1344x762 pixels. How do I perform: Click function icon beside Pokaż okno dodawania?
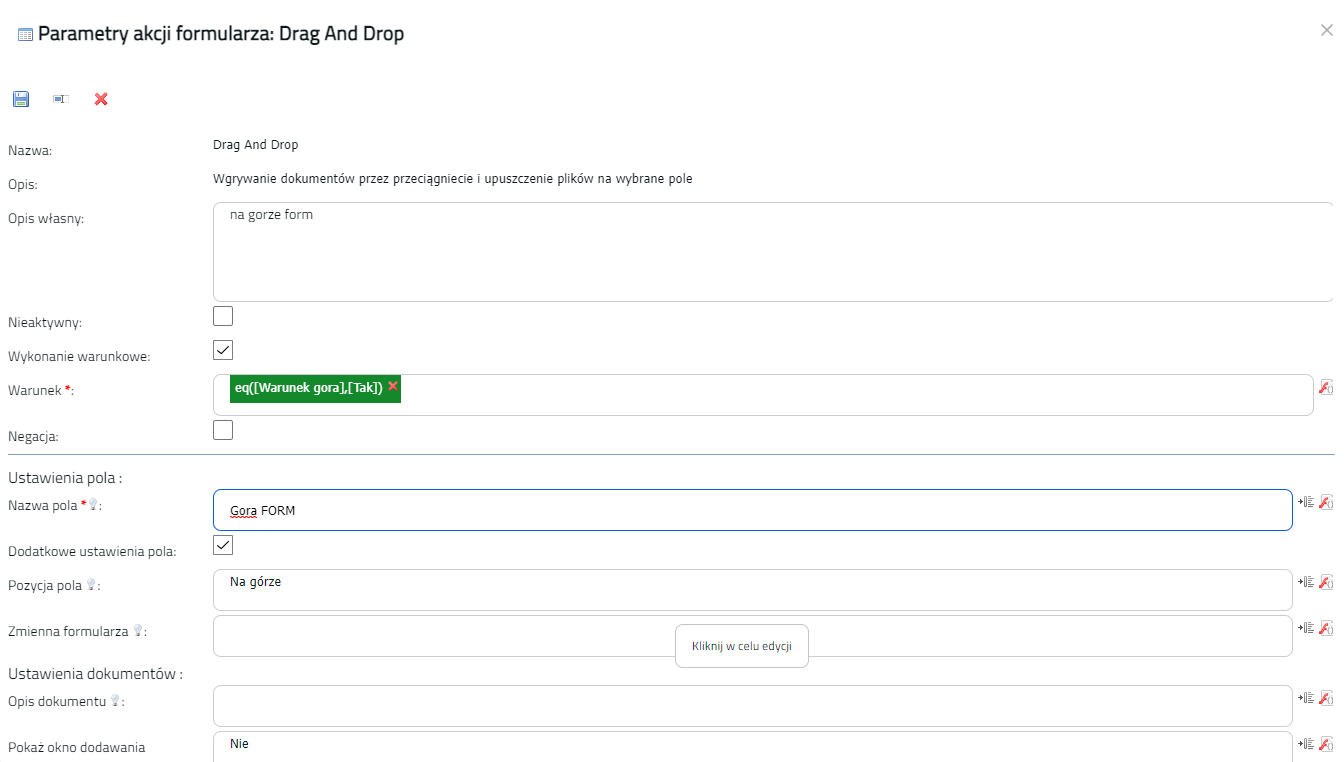coord(1327,744)
